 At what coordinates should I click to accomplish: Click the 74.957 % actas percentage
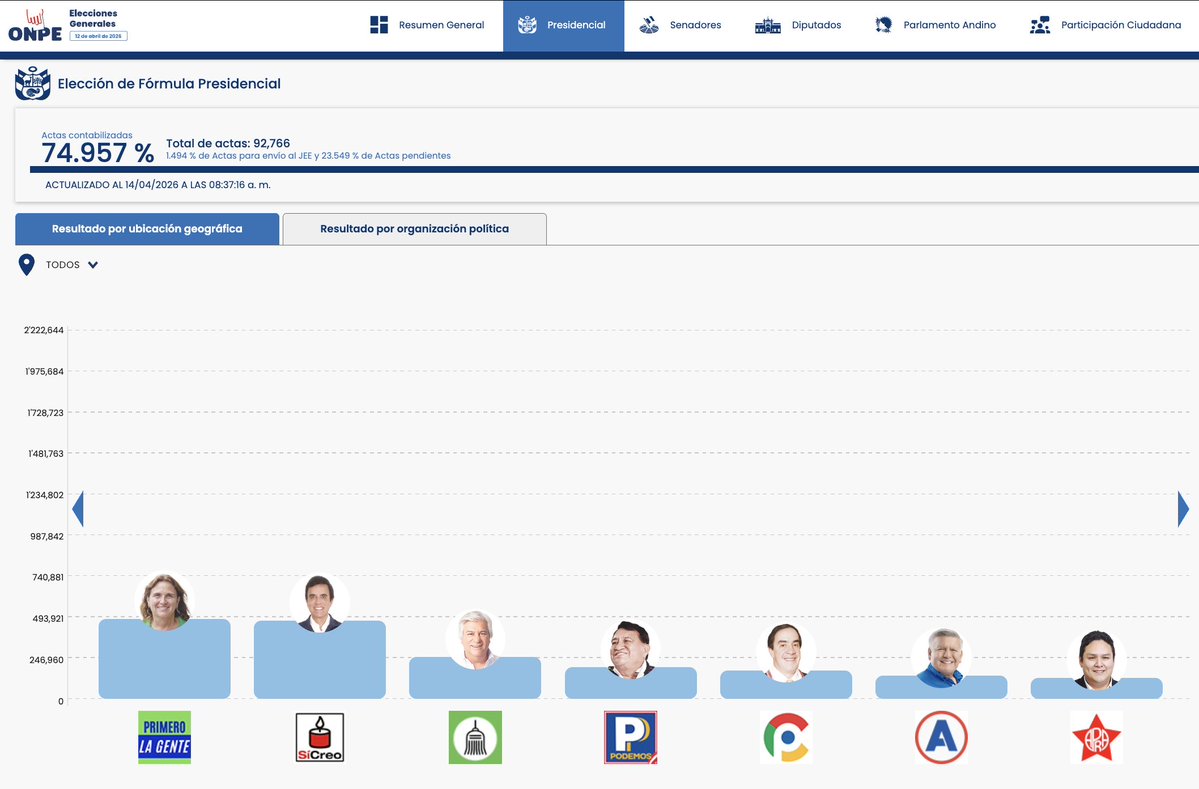pos(98,153)
